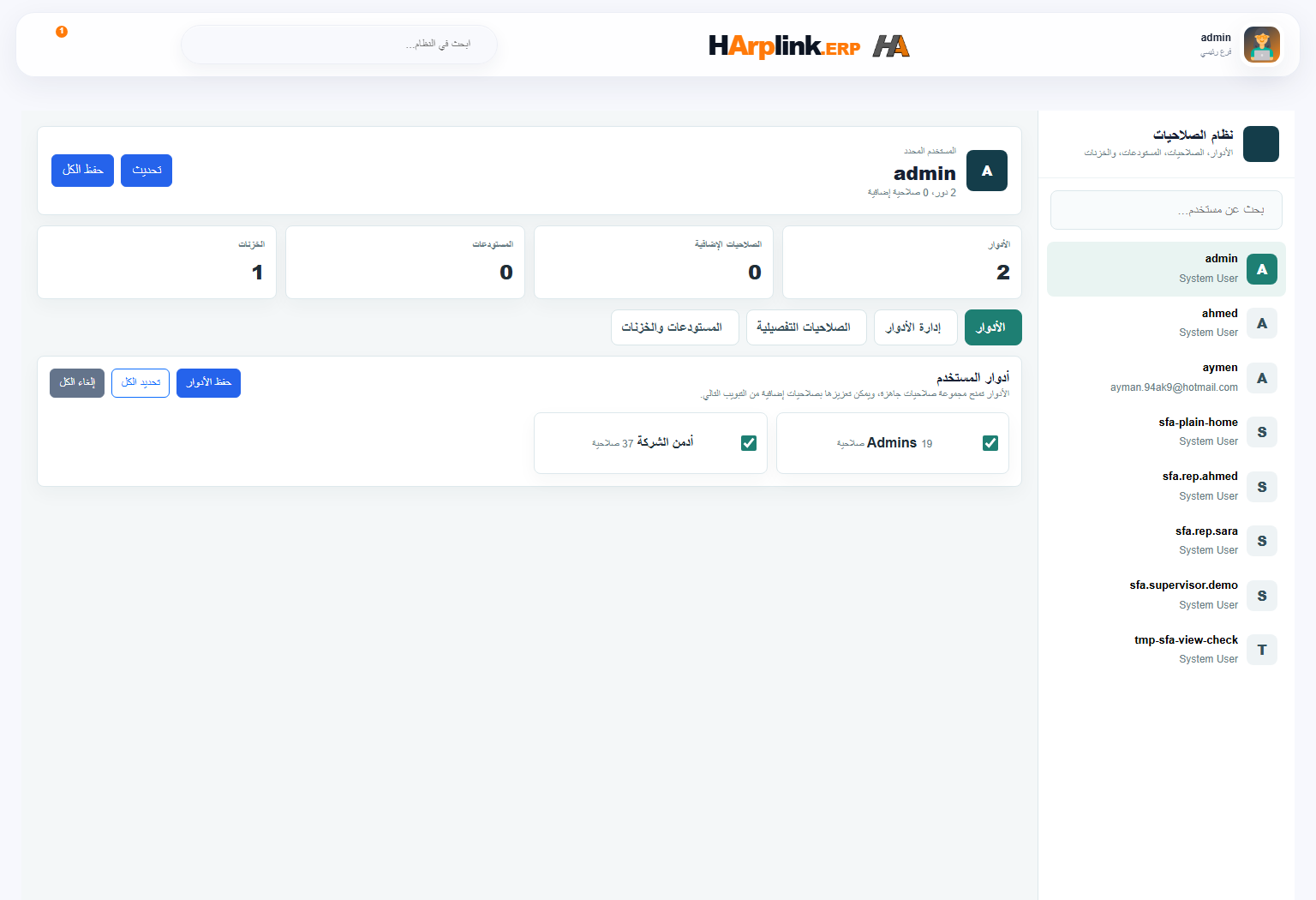Click the أدوار المستخدم section heading
The image size is (1316, 900).
pos(972,377)
